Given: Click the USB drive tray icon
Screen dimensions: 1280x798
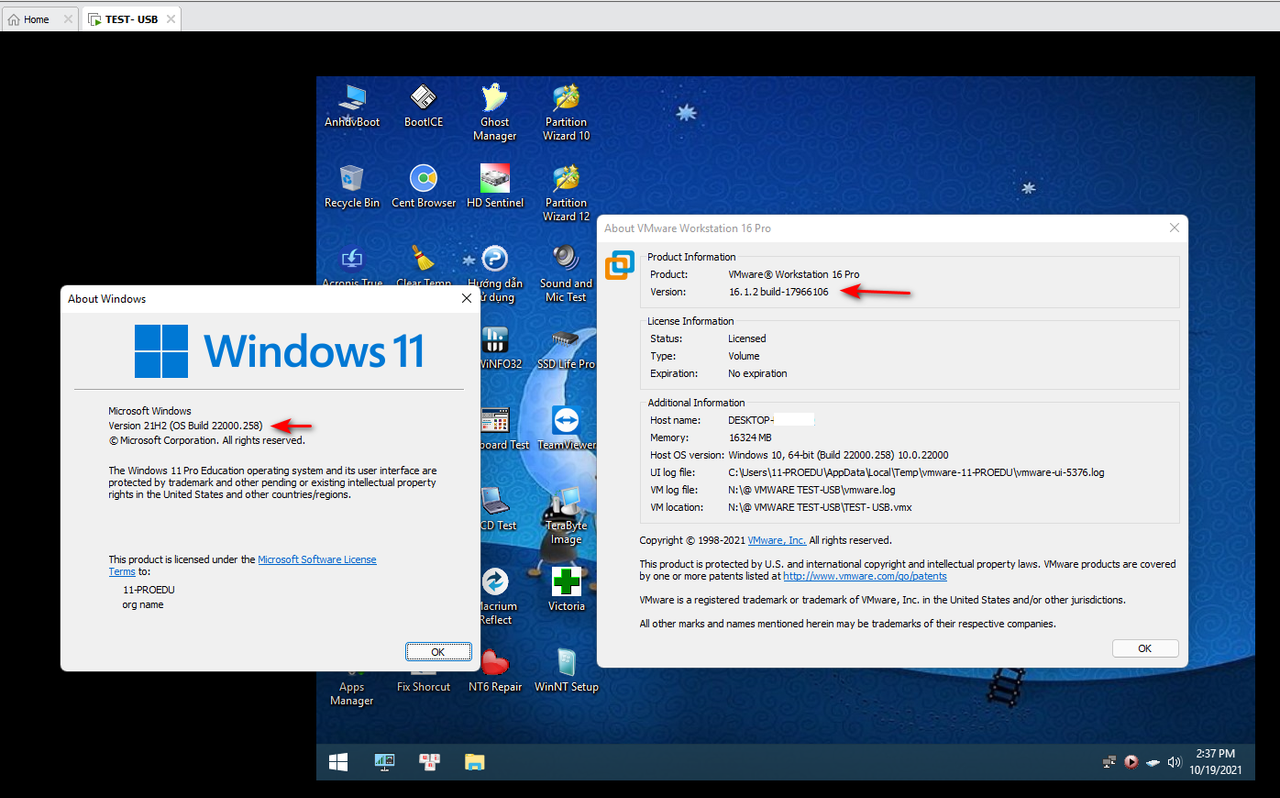Looking at the screenshot, I should coord(1153,762).
